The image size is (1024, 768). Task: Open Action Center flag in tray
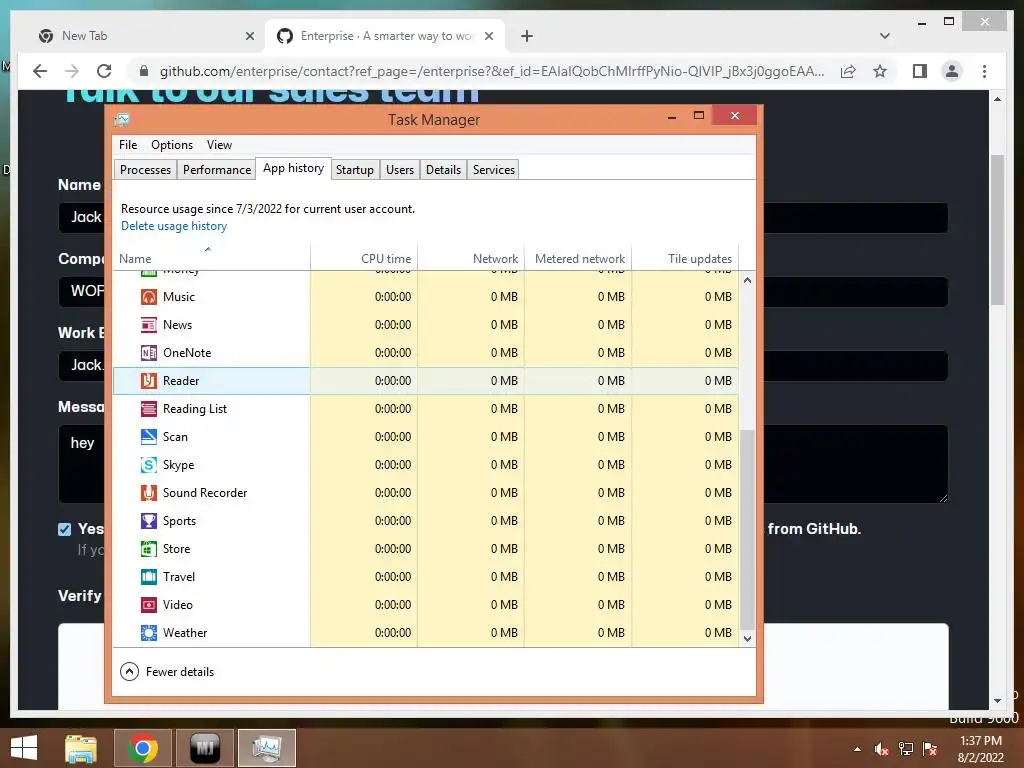click(930, 749)
